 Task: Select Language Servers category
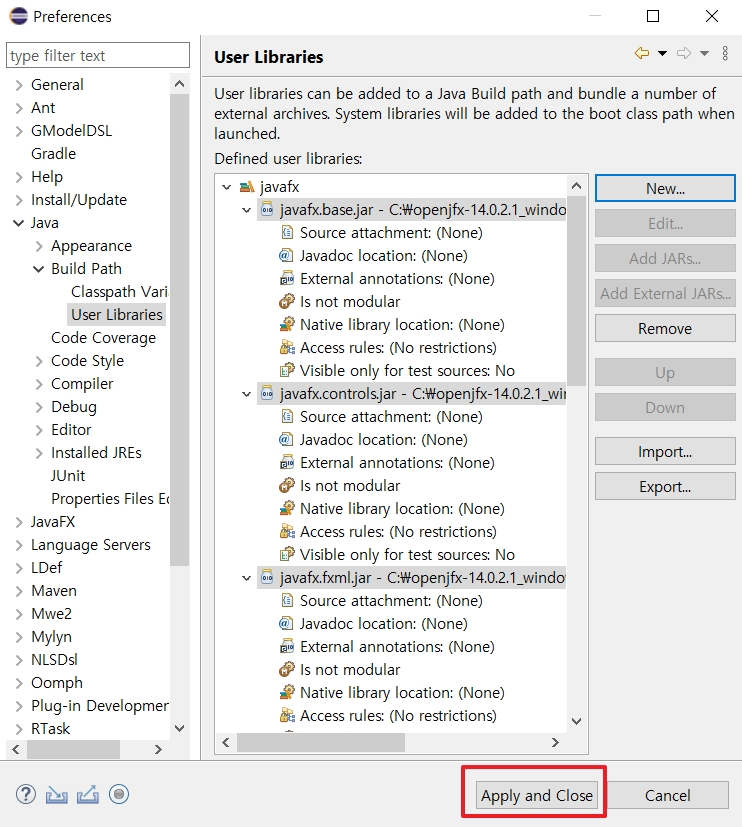click(91, 545)
